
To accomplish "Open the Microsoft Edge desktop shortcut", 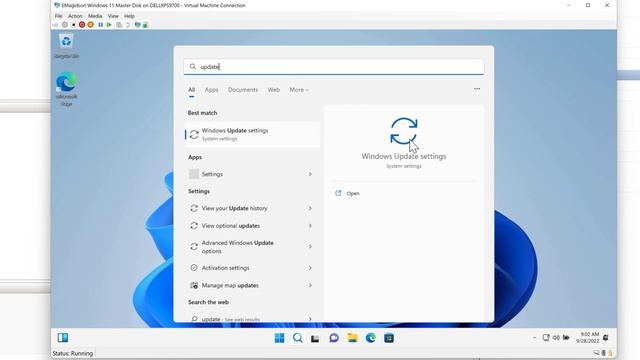I will point(66,89).
